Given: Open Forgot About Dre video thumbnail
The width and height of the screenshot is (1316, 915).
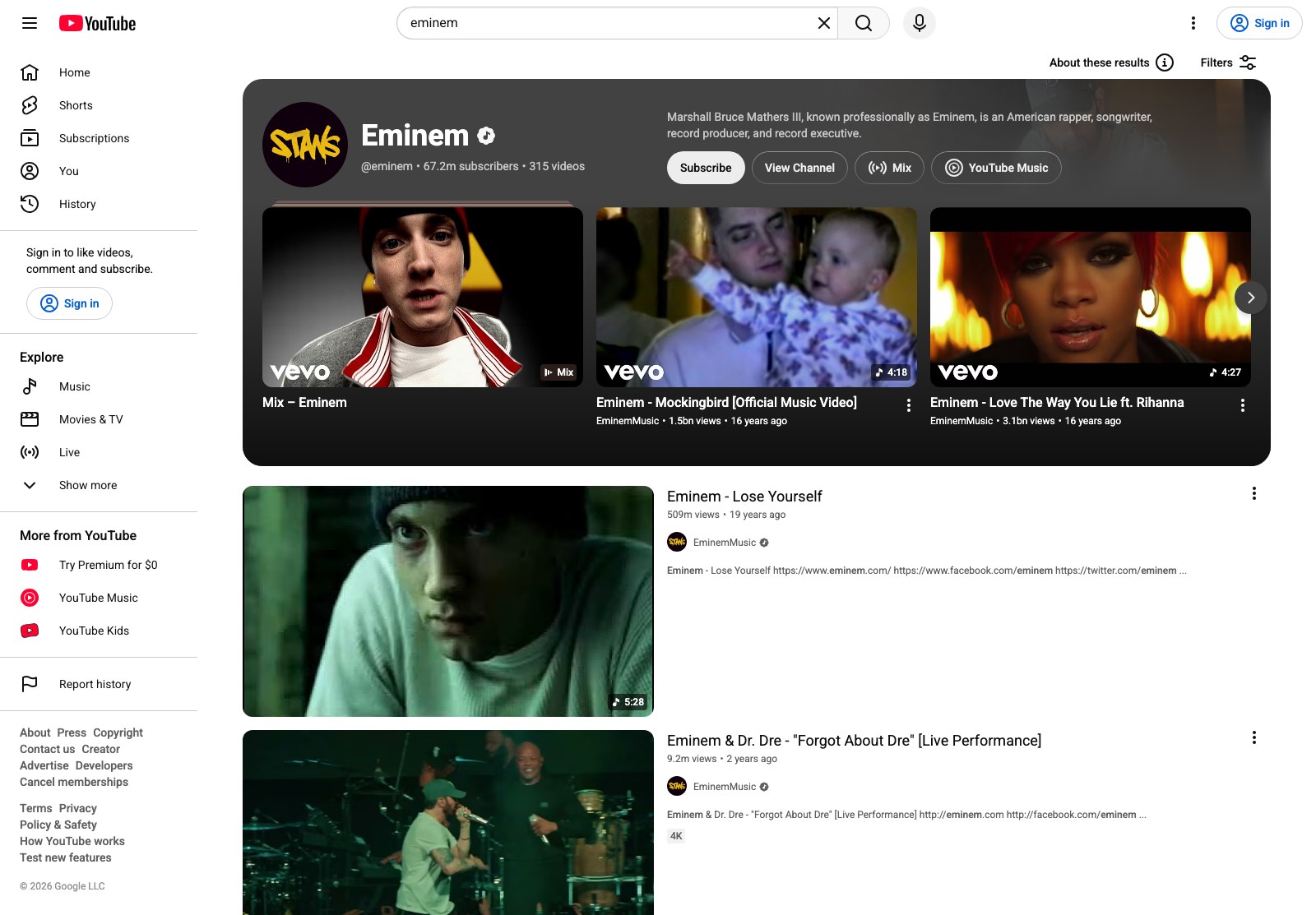Looking at the screenshot, I should (448, 822).
